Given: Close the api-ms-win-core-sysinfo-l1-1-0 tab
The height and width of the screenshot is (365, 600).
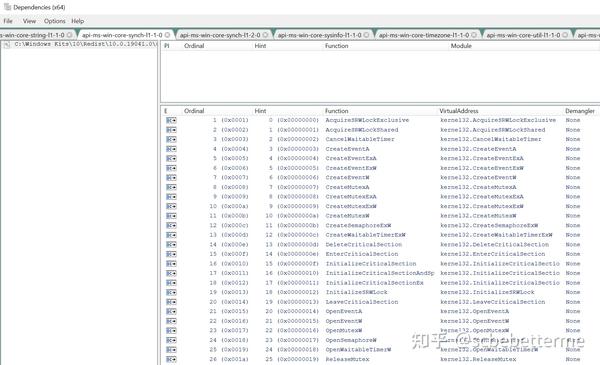Looking at the screenshot, I should pyautogui.click(x=367, y=35).
